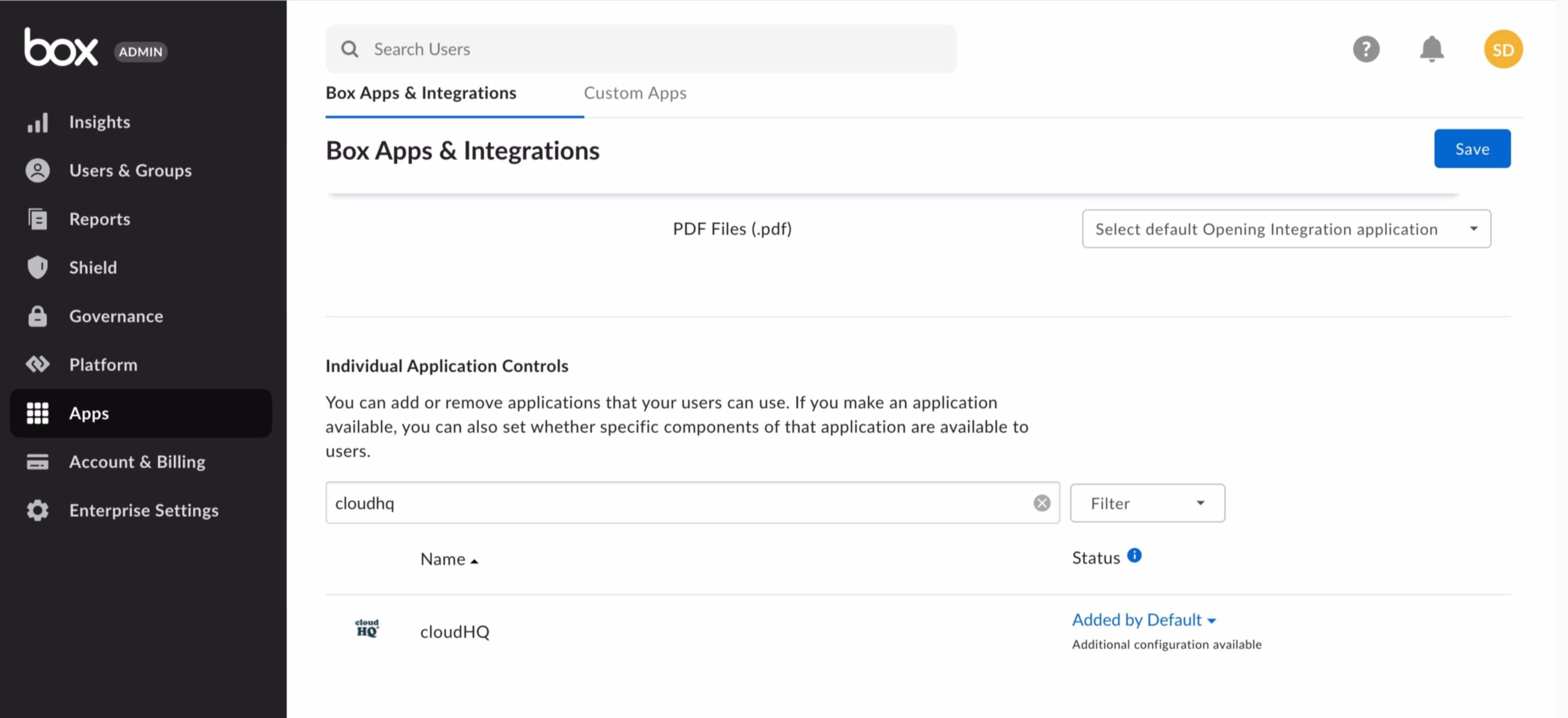Screen dimensions: 1568x718
Task: Switch to the Custom Apps tab
Action: pyautogui.click(x=635, y=93)
